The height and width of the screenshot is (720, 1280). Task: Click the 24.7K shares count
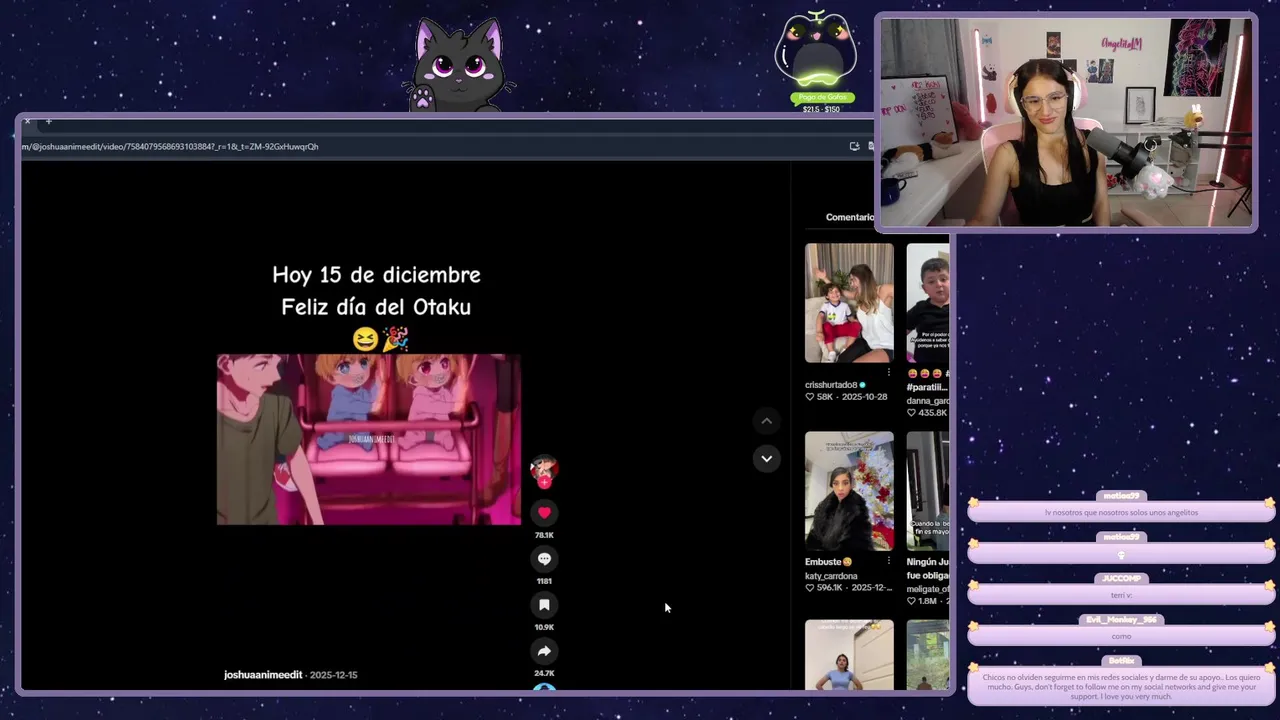click(x=544, y=673)
